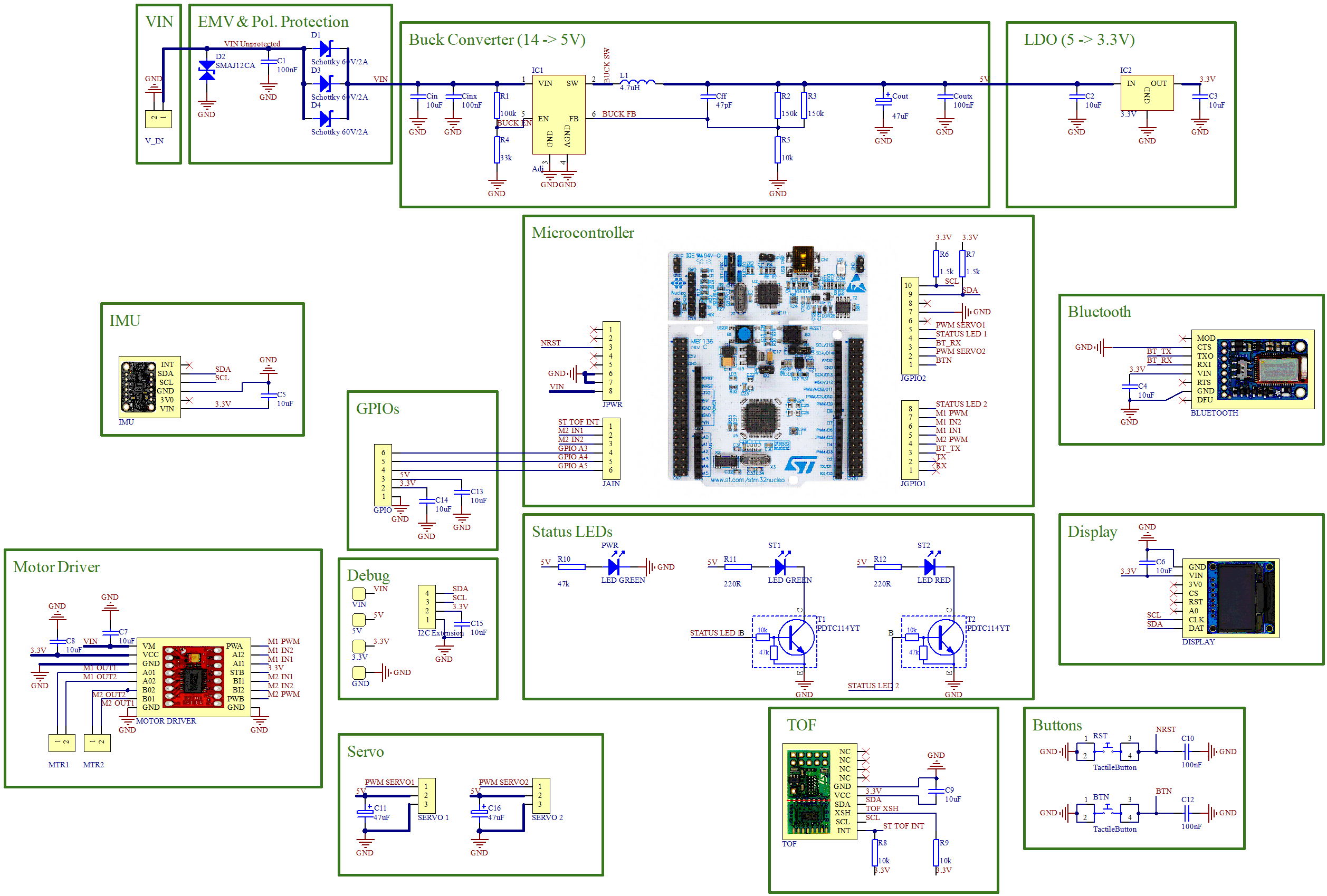Click the 'ST TOF INT' label at JAIN
Image resolution: width=1327 pixels, height=896 pixels.
pyautogui.click(x=578, y=422)
